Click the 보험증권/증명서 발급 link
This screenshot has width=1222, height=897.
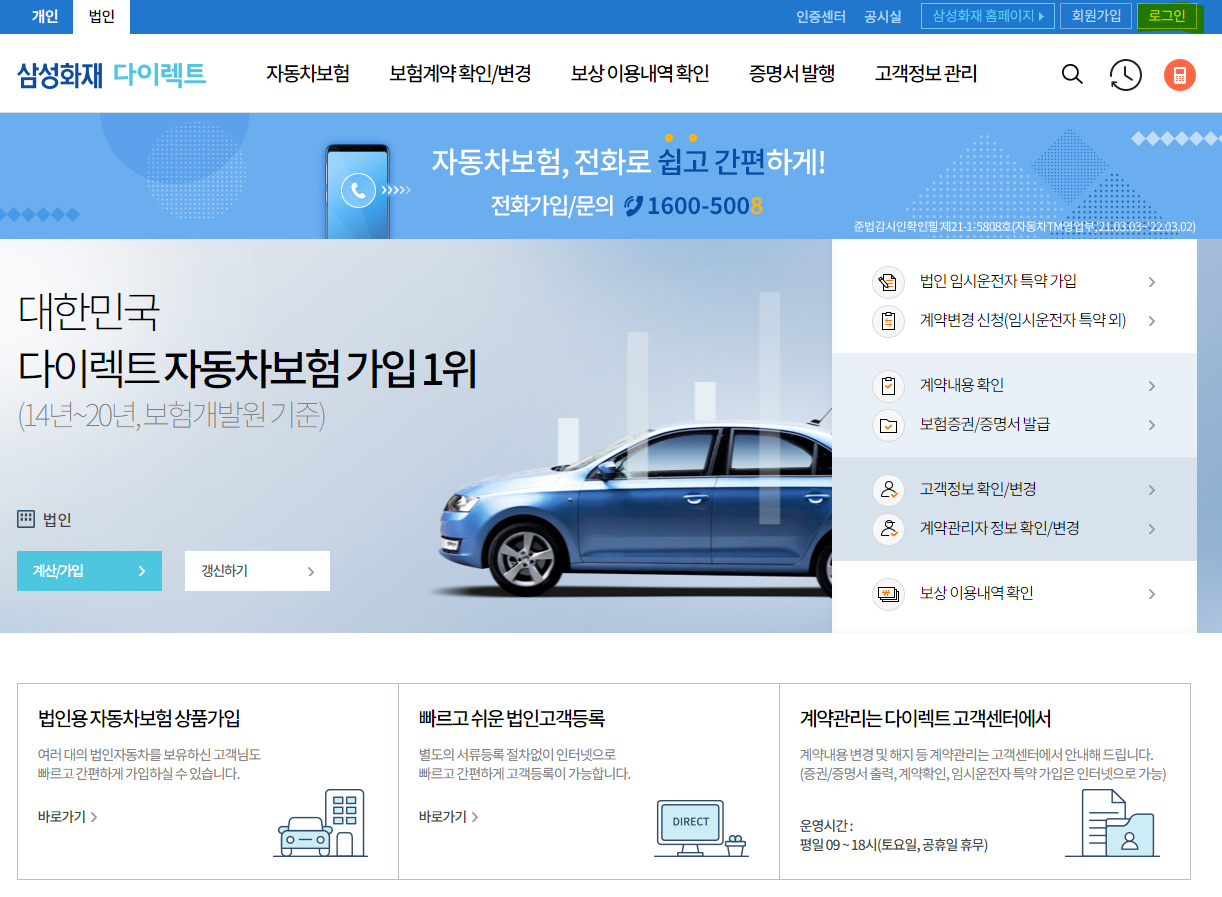(x=985, y=425)
